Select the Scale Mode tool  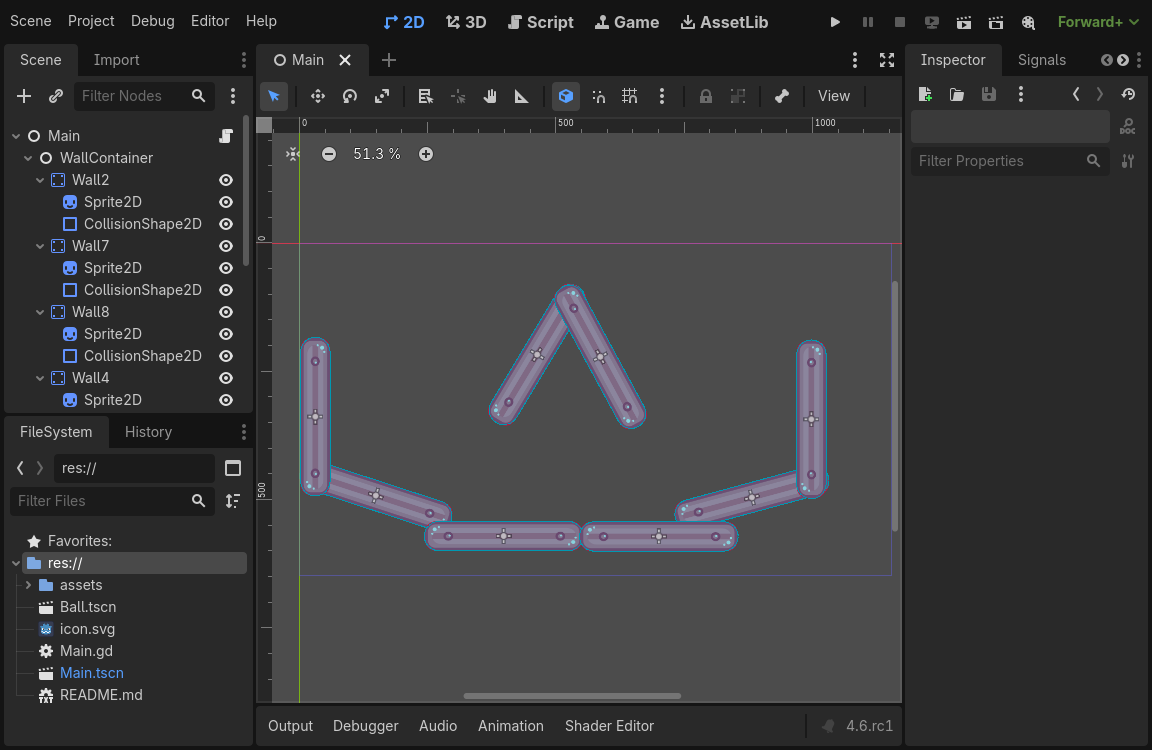click(382, 96)
